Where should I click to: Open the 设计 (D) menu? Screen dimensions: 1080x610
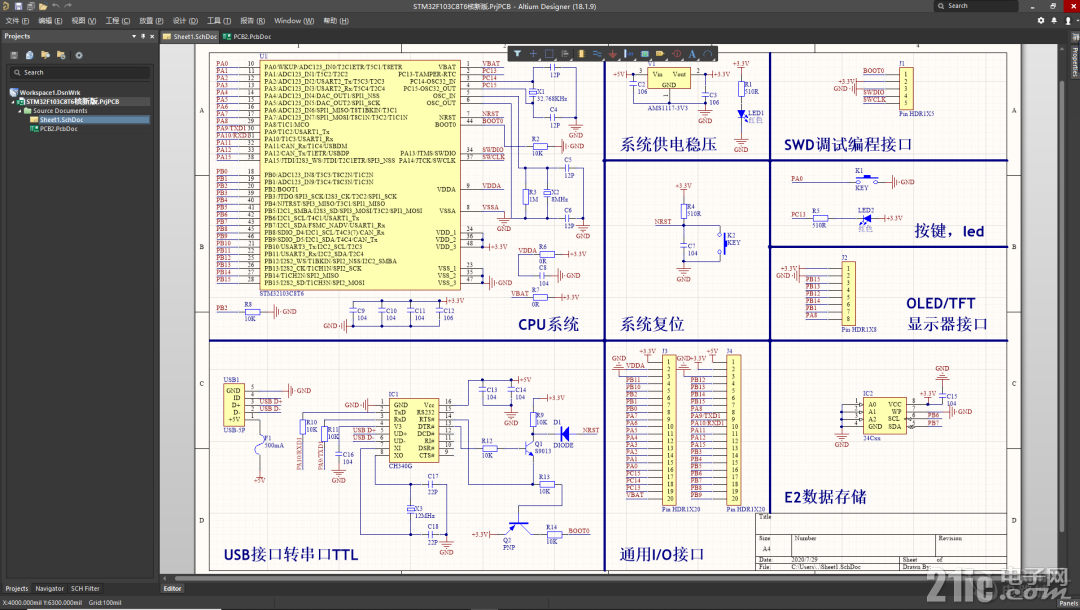coord(185,21)
